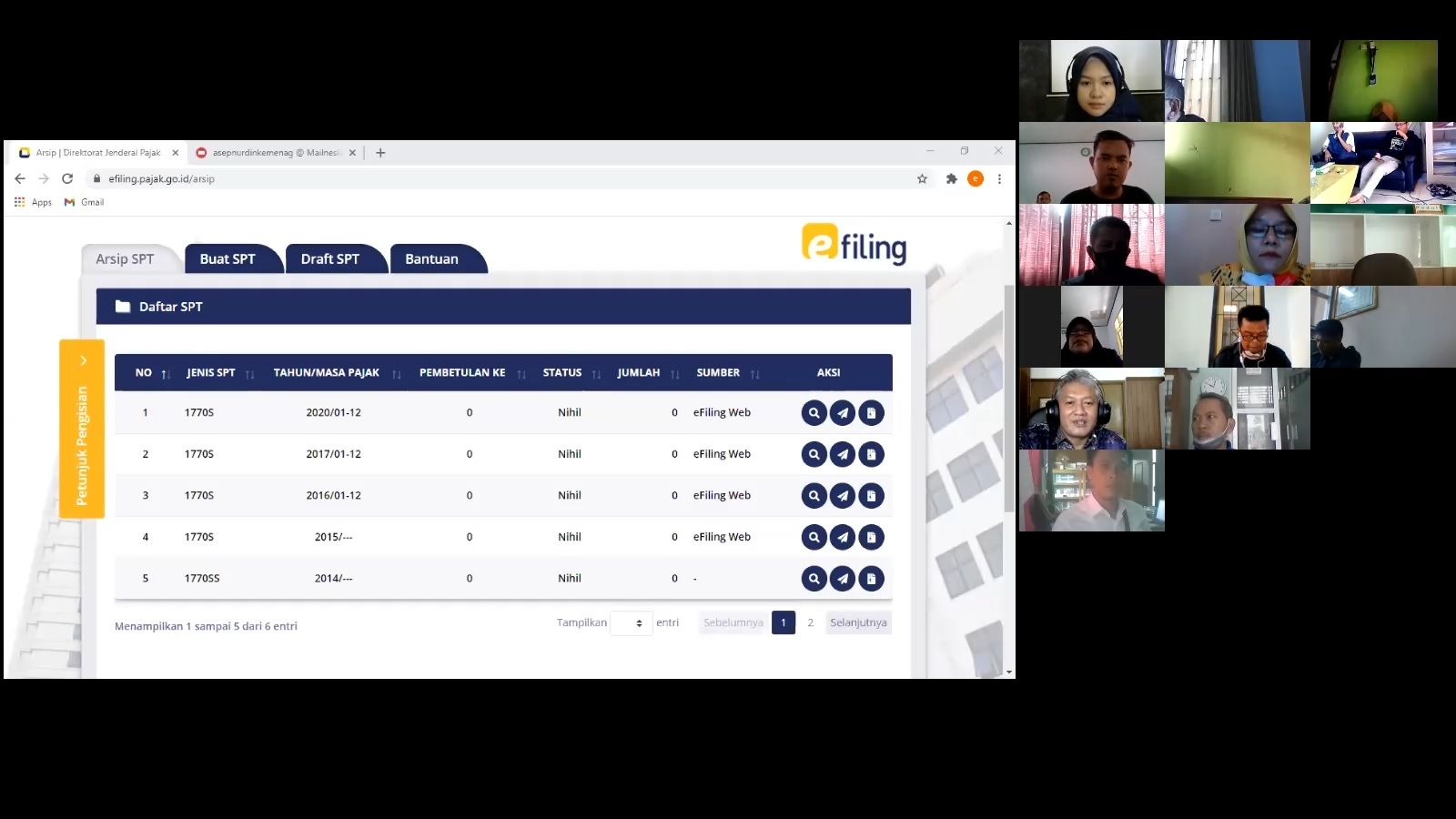The image size is (1456, 819).
Task: Click the search icon for the 2020/01-12 SPT row
Action: tap(814, 413)
